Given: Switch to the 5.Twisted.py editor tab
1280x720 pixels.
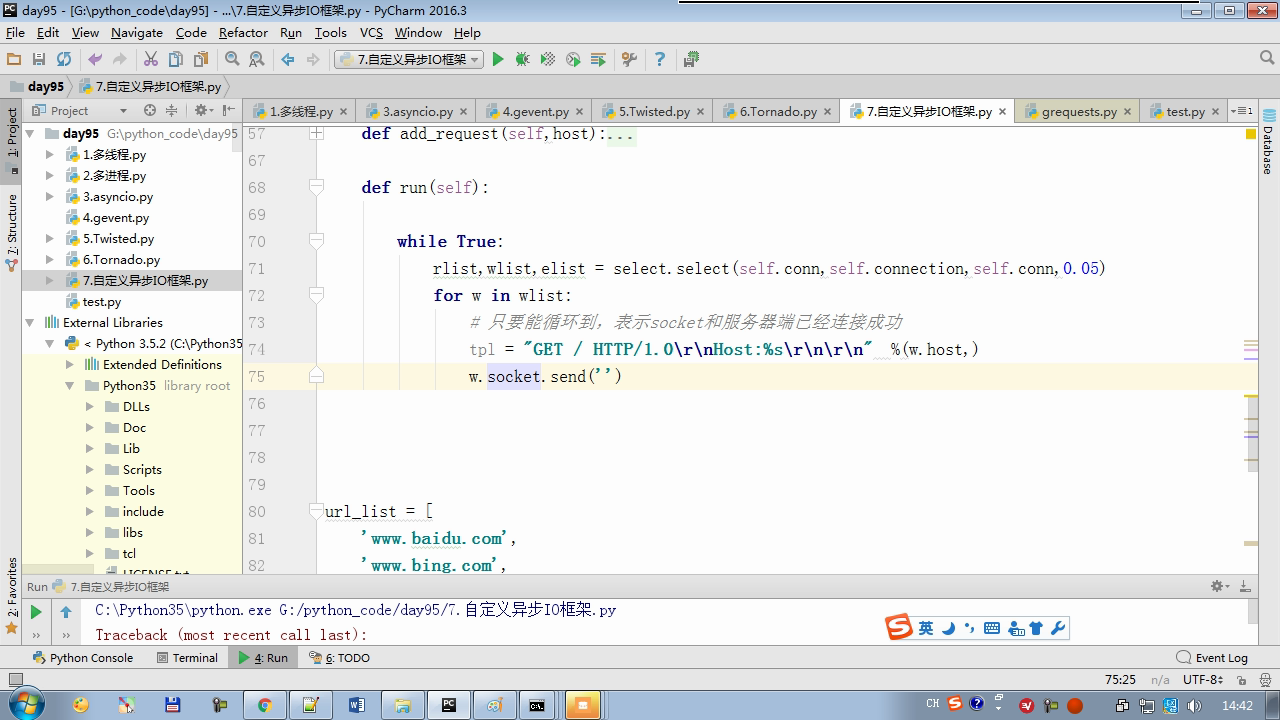Looking at the screenshot, I should 653,112.
